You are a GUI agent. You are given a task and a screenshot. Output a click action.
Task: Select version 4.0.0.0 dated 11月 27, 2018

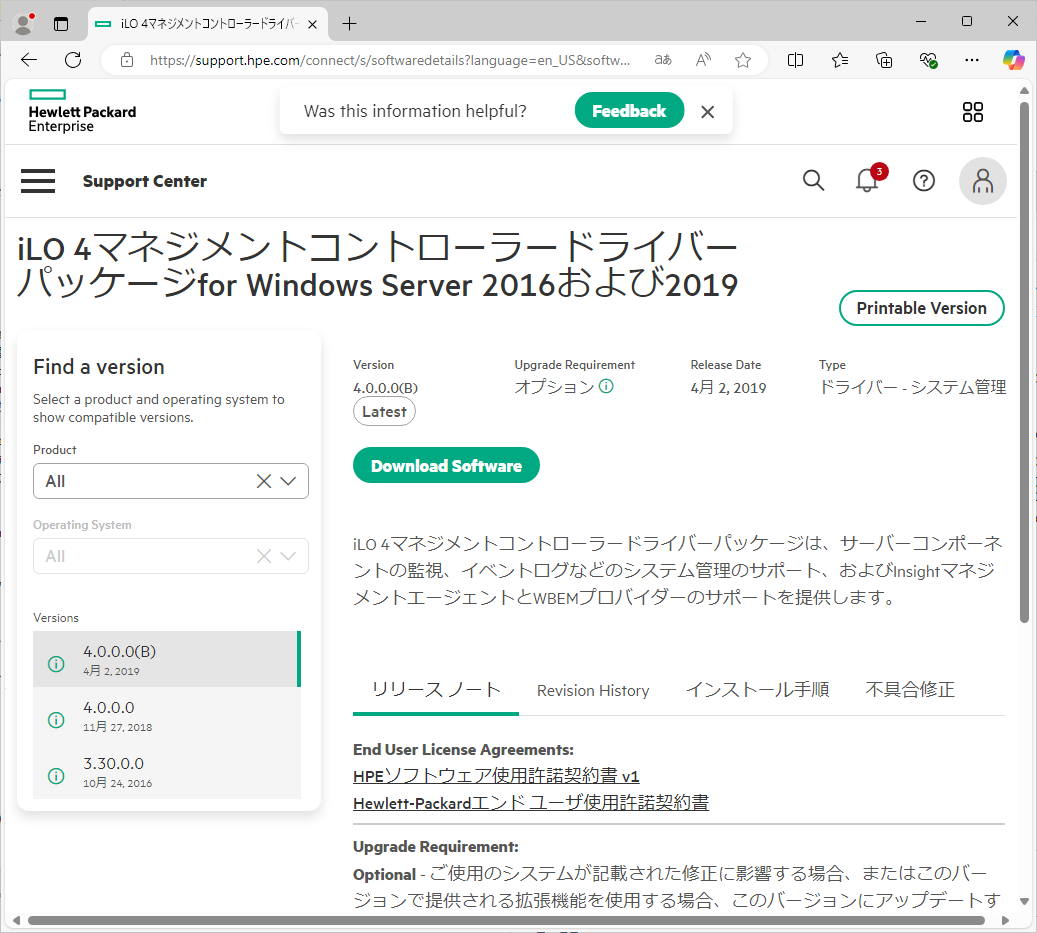[167, 715]
